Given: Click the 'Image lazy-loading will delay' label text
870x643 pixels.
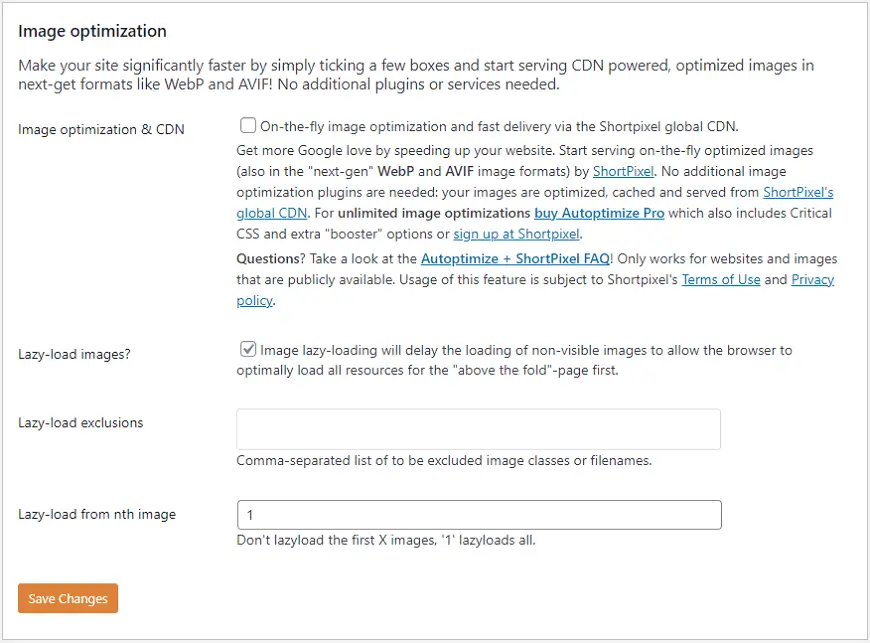Looking at the screenshot, I should click(525, 350).
